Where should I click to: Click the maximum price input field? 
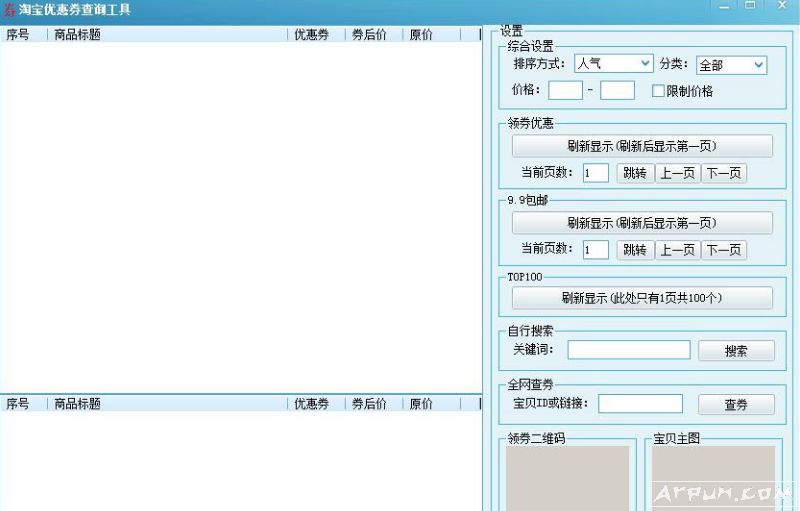pos(617,90)
